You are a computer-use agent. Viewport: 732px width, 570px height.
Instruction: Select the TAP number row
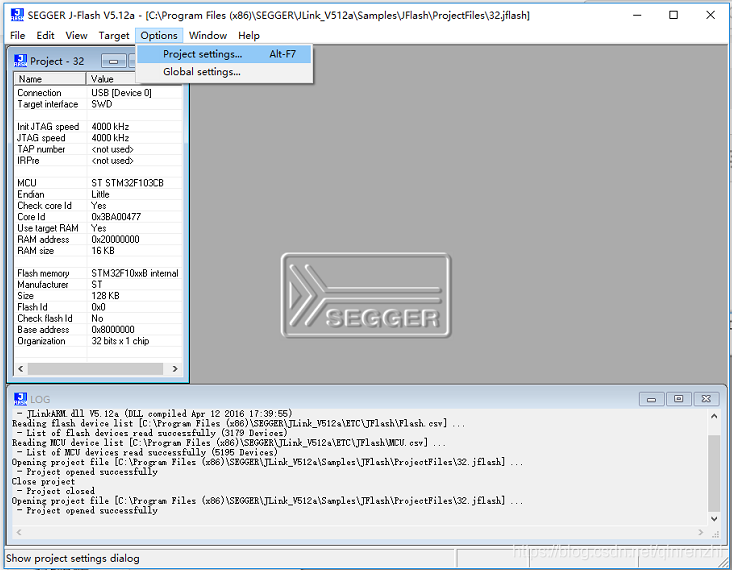click(x=98, y=149)
